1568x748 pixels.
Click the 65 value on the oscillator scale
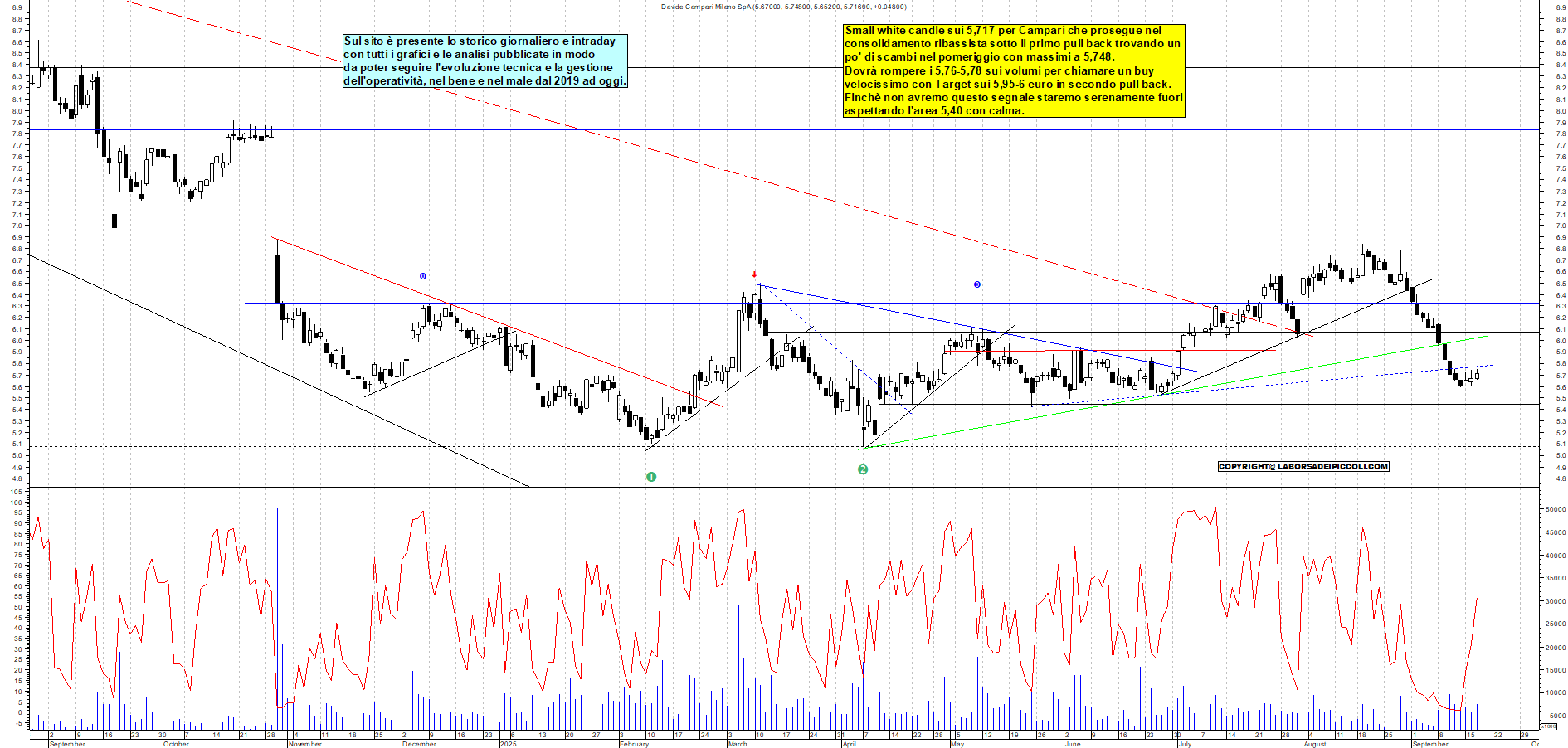17,576
